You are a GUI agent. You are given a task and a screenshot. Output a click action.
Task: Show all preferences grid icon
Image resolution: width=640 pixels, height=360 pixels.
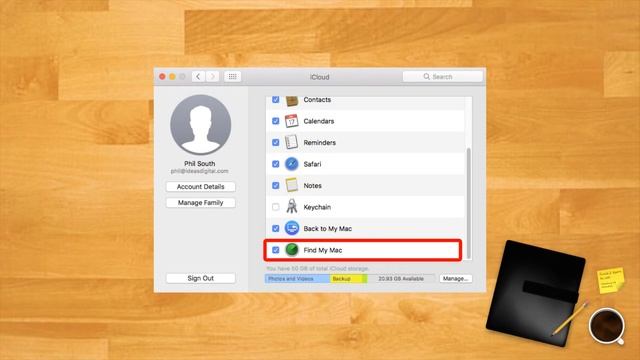pyautogui.click(x=232, y=76)
